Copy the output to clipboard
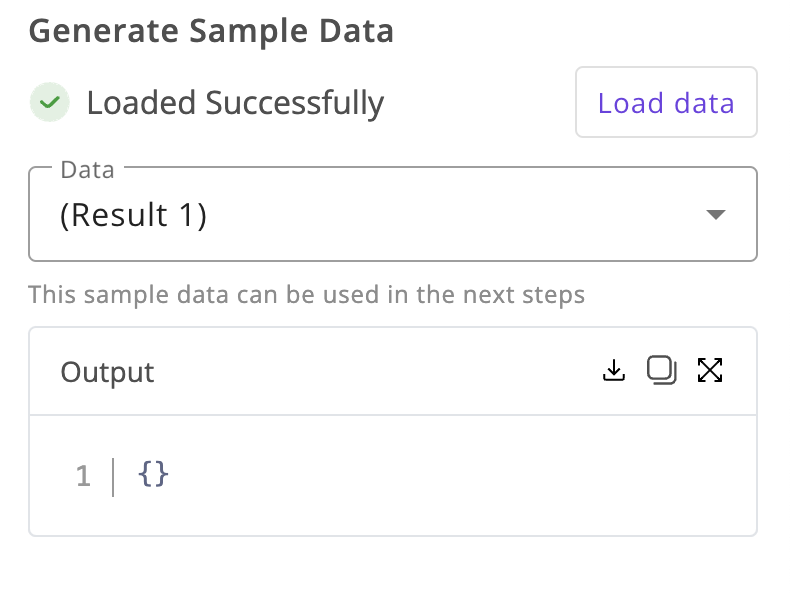The width and height of the screenshot is (790, 596). click(x=662, y=371)
